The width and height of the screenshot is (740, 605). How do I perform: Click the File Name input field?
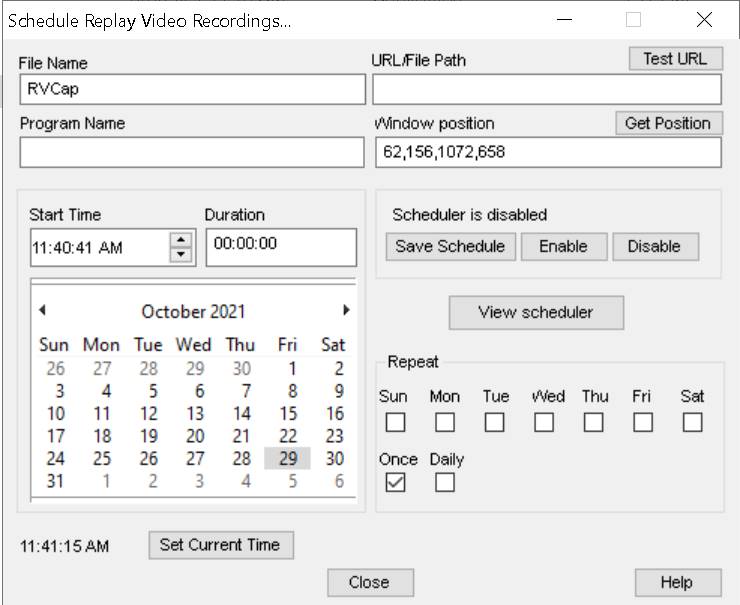(192, 89)
